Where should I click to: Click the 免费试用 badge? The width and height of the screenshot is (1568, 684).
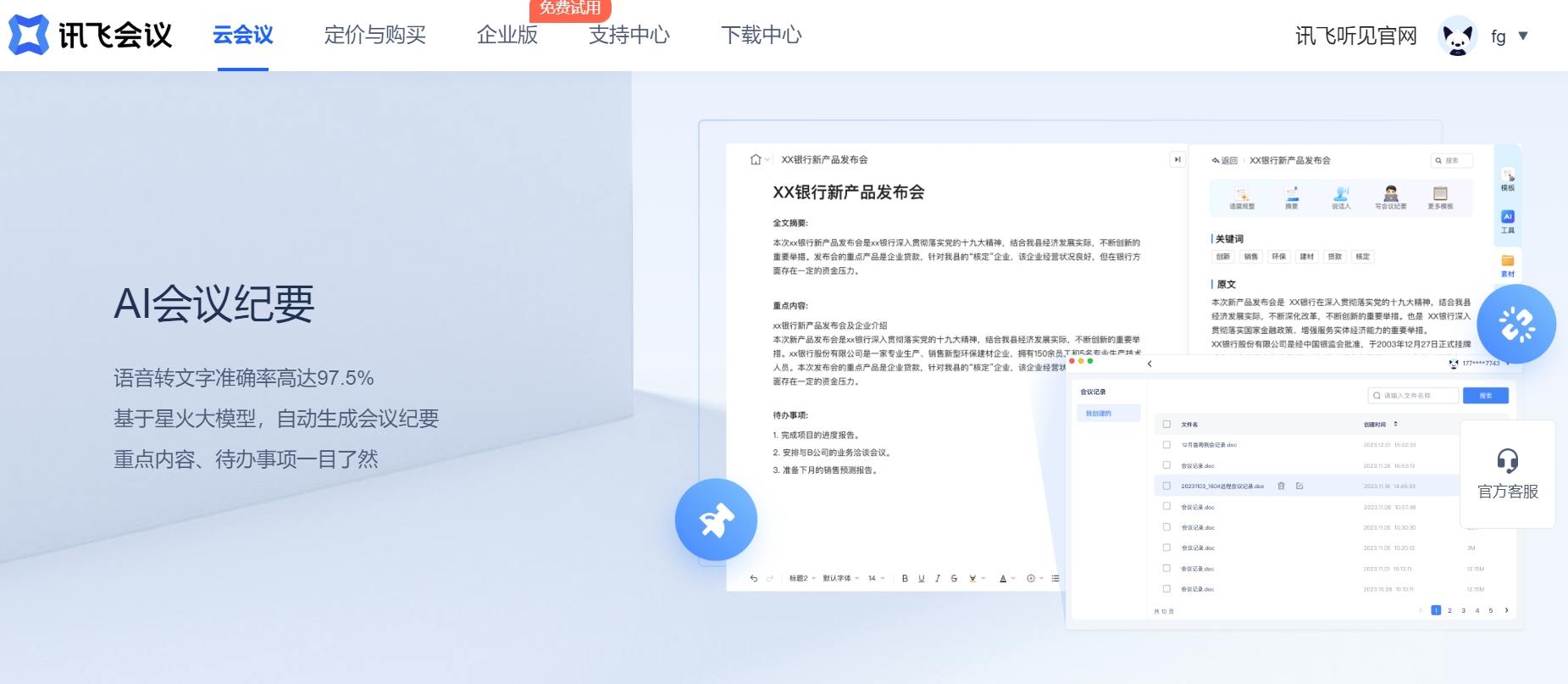click(x=570, y=8)
